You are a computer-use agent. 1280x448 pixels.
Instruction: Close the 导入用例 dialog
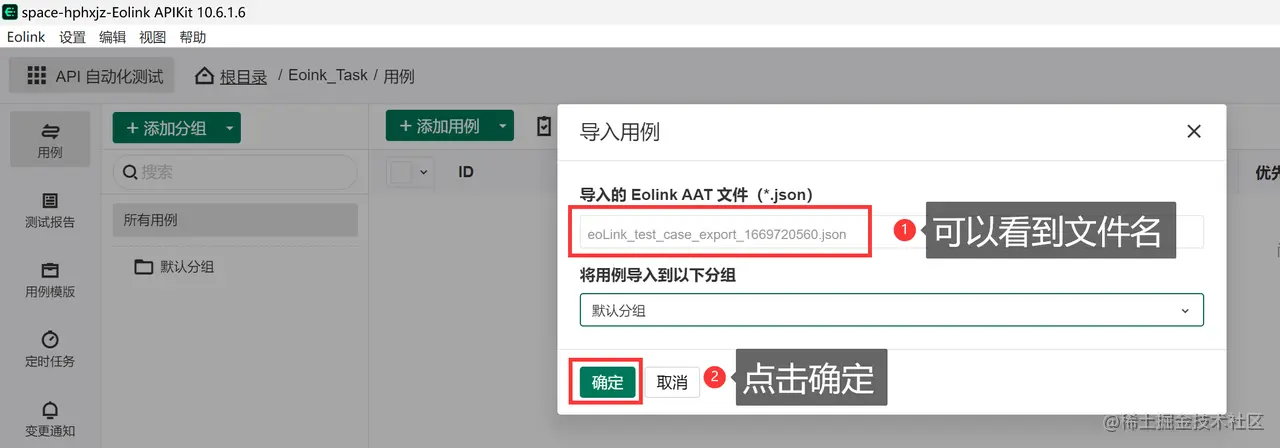click(1193, 131)
